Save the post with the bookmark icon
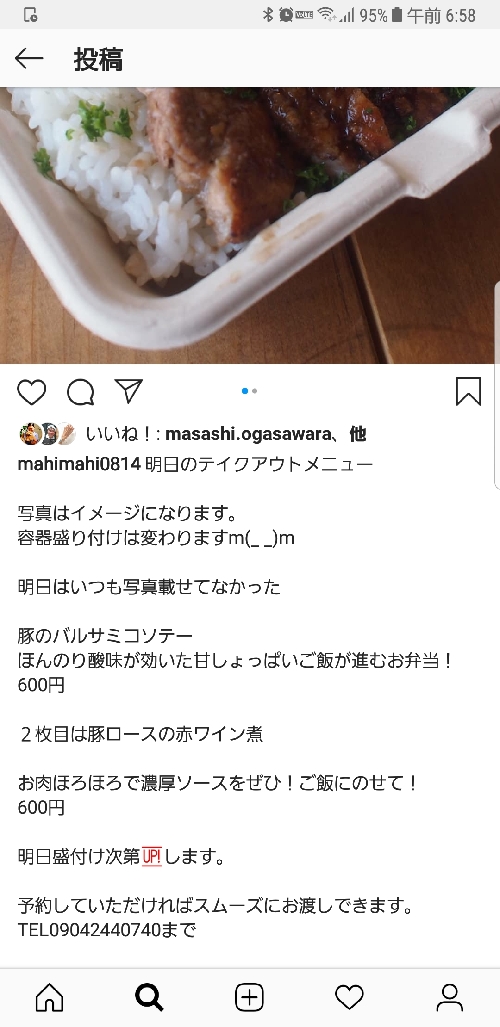Viewport: 500px width, 1027px height. point(469,392)
